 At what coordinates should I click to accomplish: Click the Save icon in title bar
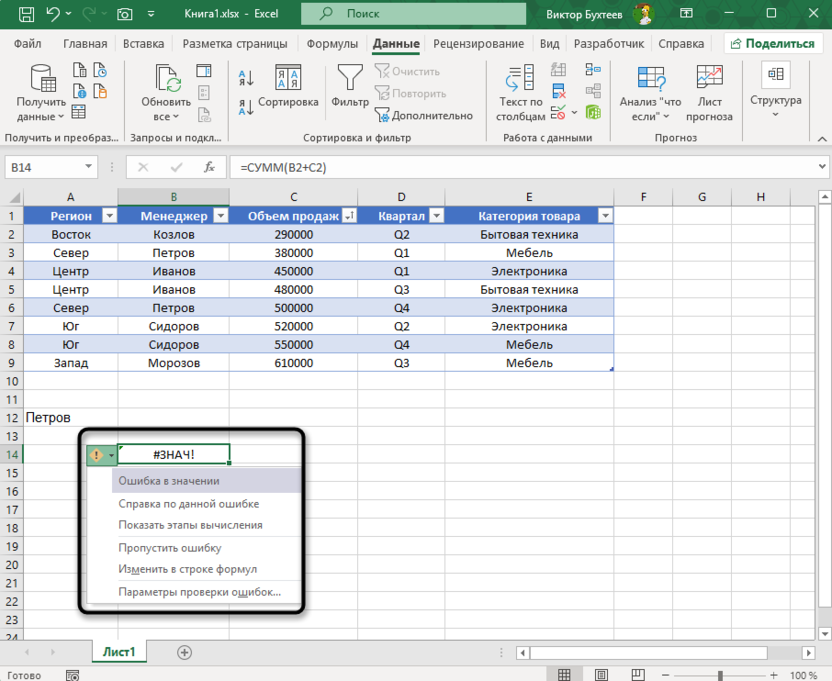[x=26, y=15]
